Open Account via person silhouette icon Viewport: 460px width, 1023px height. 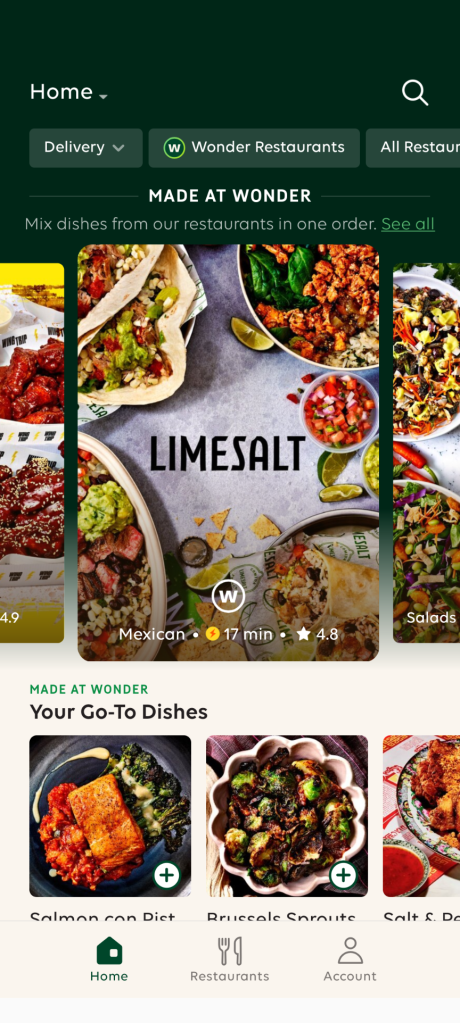click(x=350, y=951)
